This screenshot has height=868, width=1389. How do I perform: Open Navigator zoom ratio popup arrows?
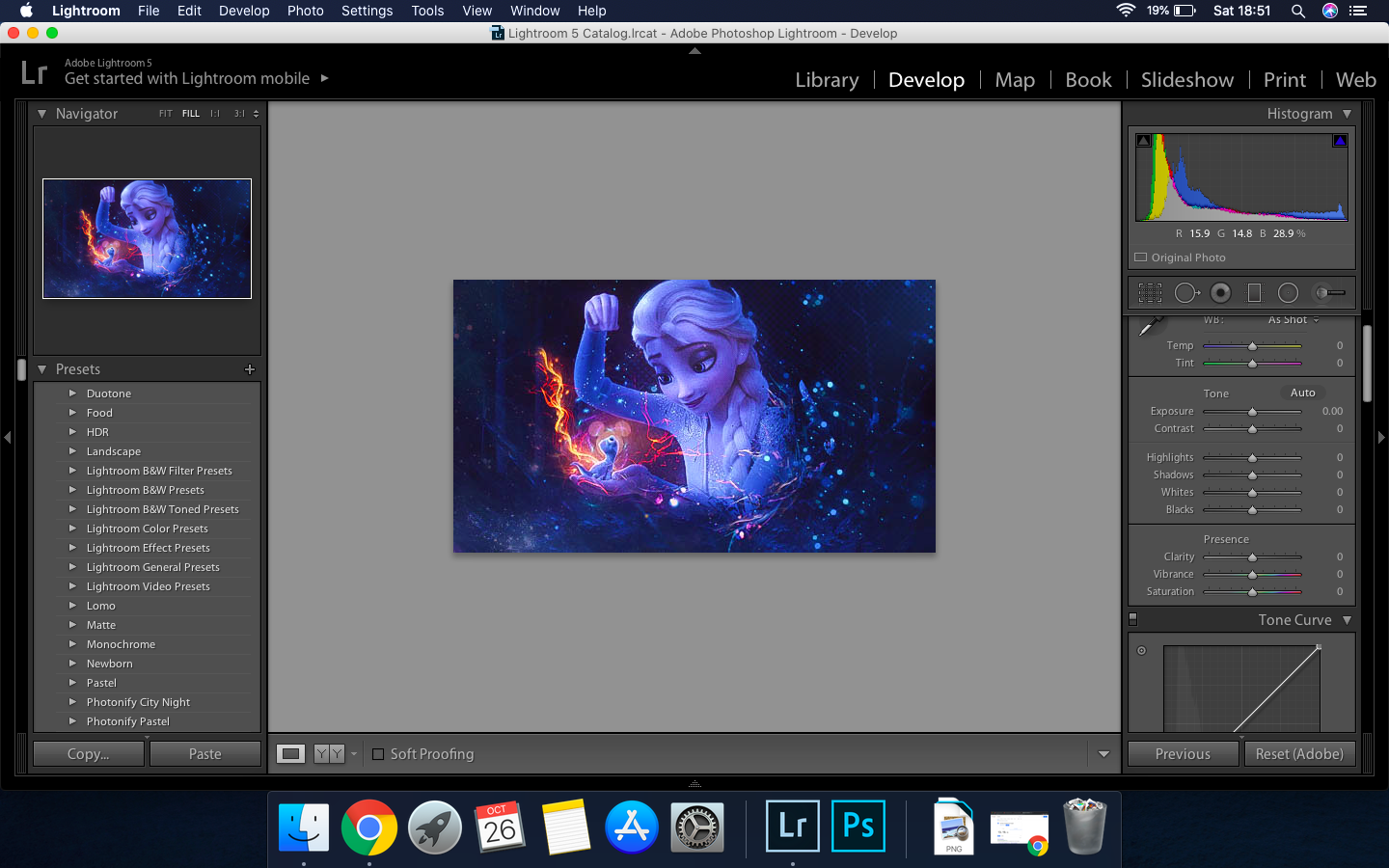[256, 114]
